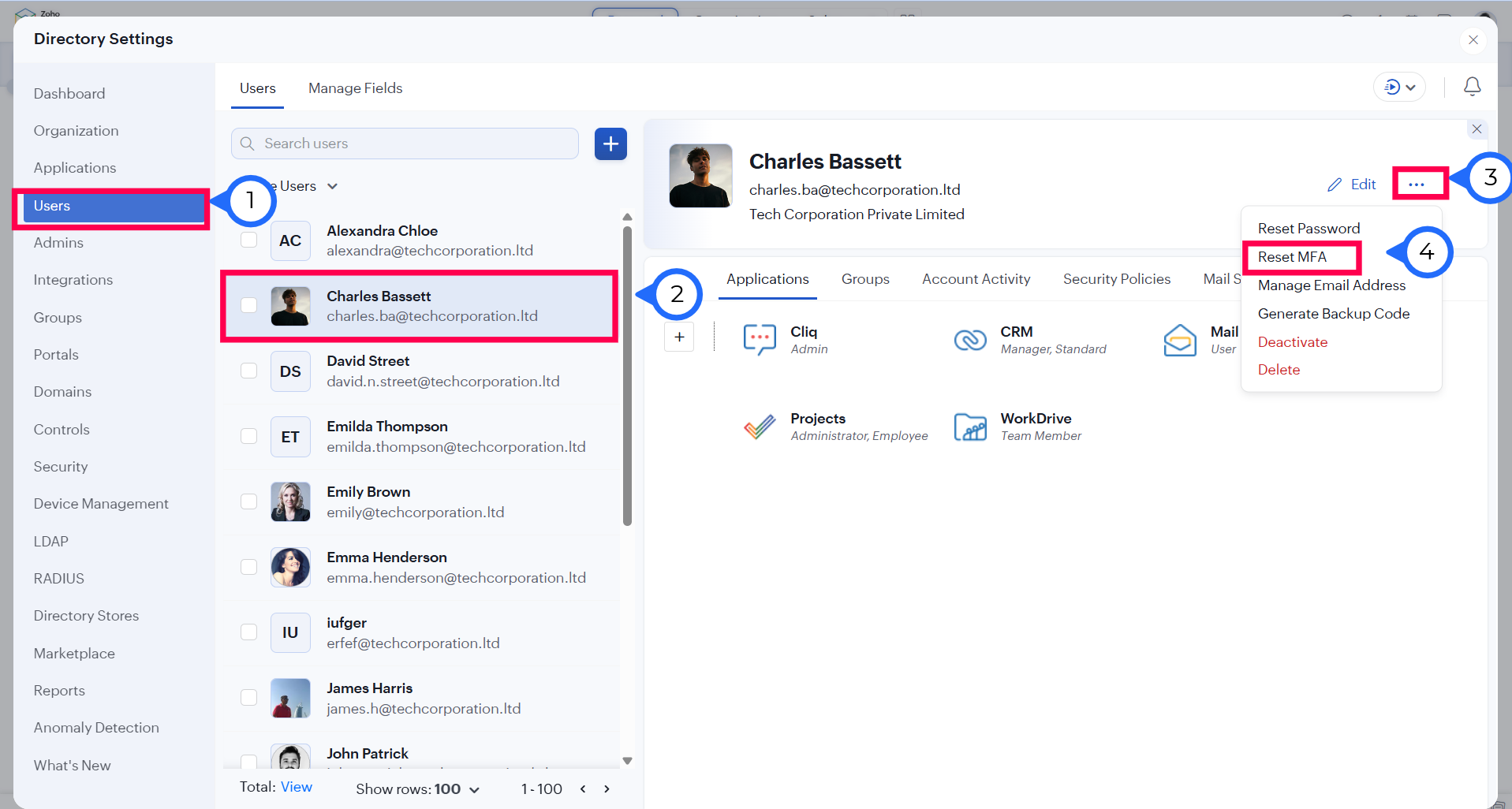Open the Projects application icon
This screenshot has height=809, width=1512.
point(760,427)
